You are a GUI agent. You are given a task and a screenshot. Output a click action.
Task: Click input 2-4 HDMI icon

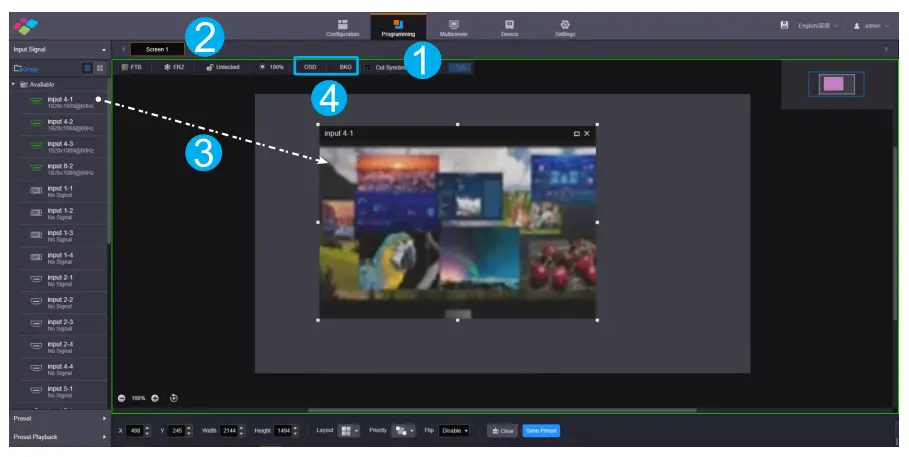[36, 346]
